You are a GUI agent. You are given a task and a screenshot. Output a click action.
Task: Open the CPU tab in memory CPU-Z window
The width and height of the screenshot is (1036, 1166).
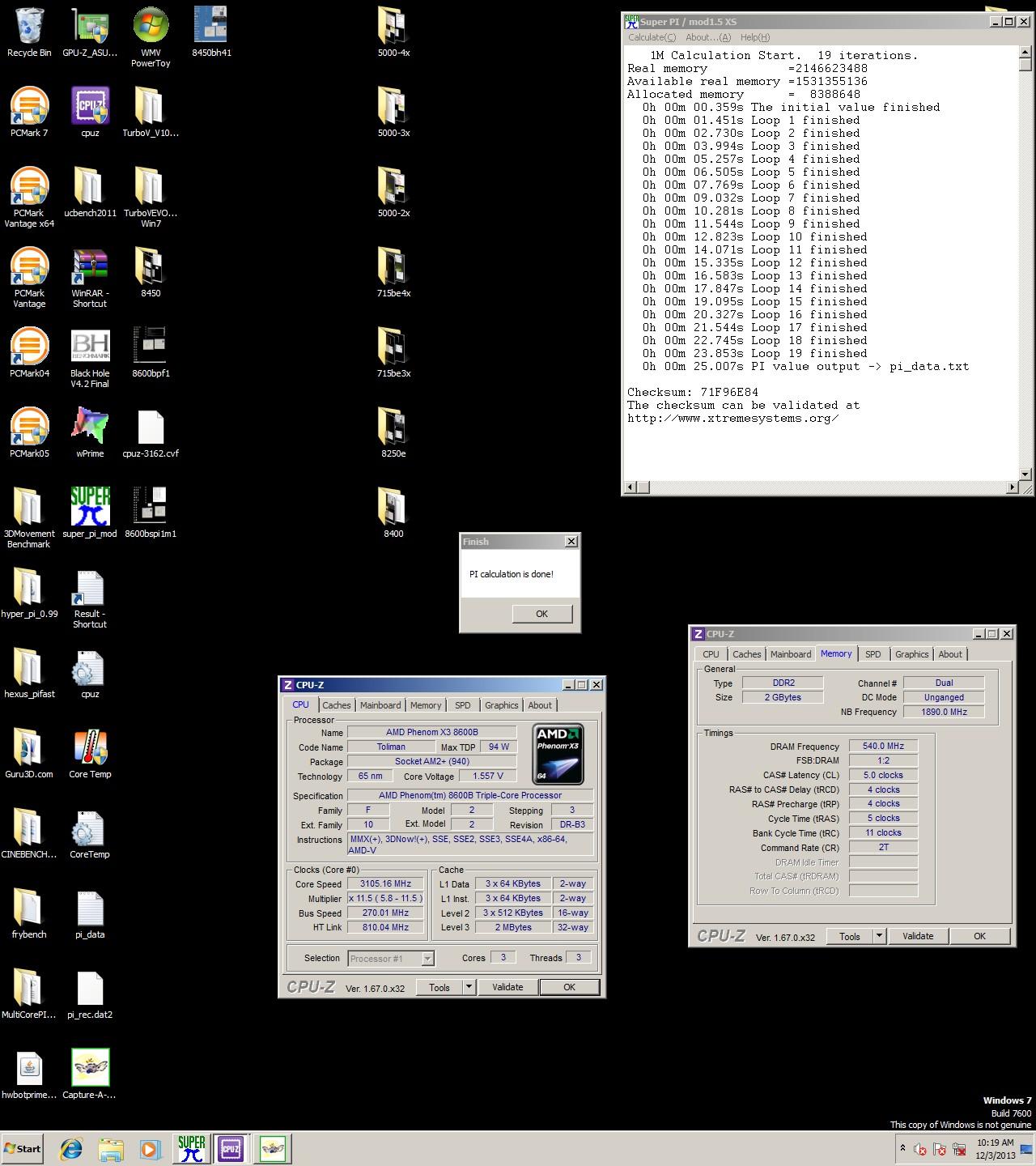click(x=711, y=654)
